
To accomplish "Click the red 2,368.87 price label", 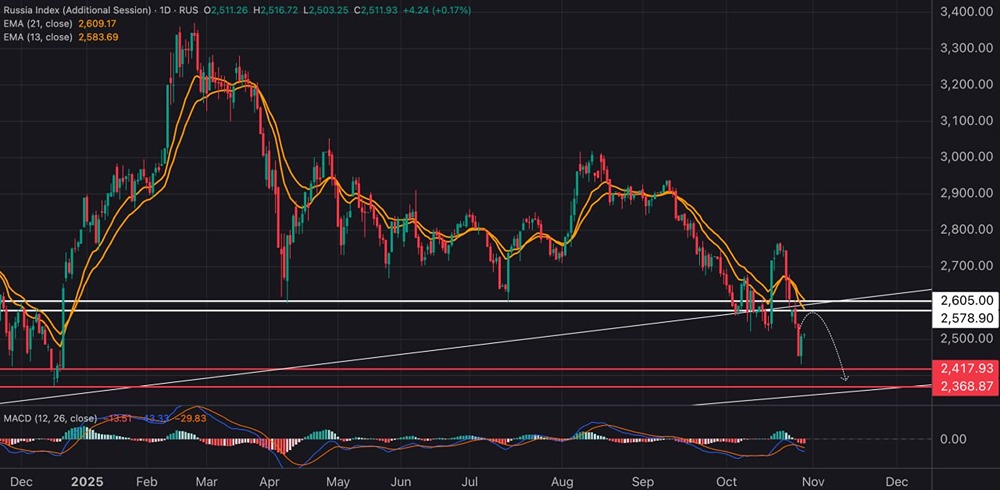I will pos(965,386).
